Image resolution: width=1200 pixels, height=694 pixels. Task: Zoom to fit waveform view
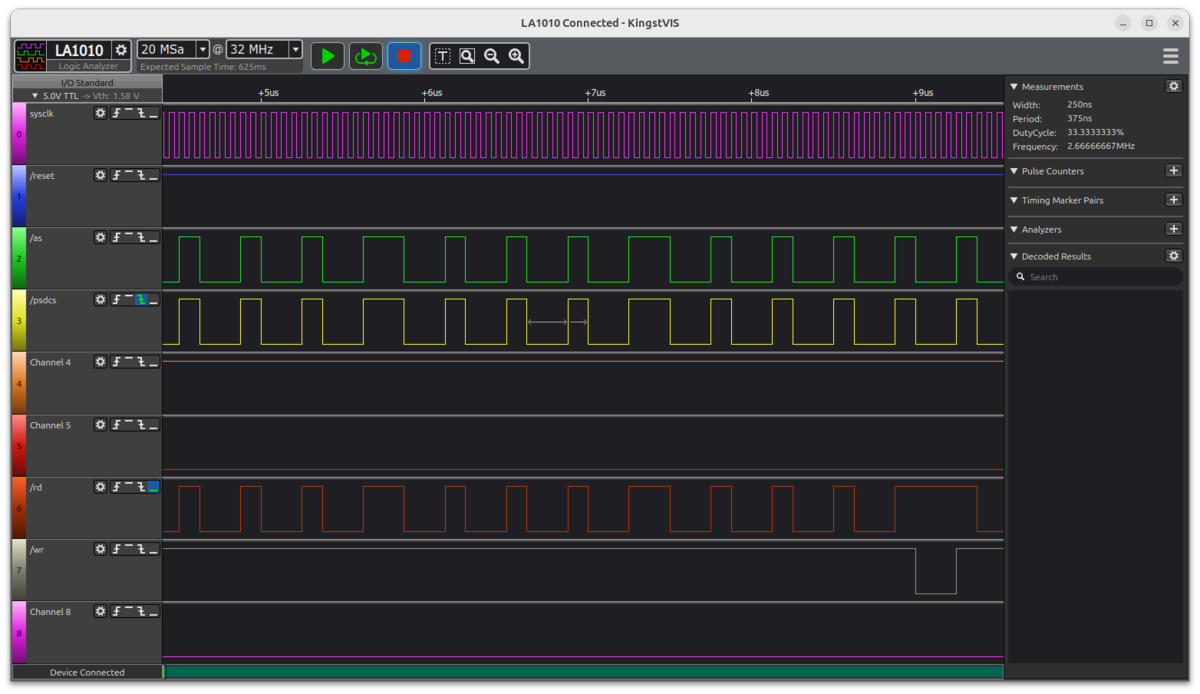point(467,56)
